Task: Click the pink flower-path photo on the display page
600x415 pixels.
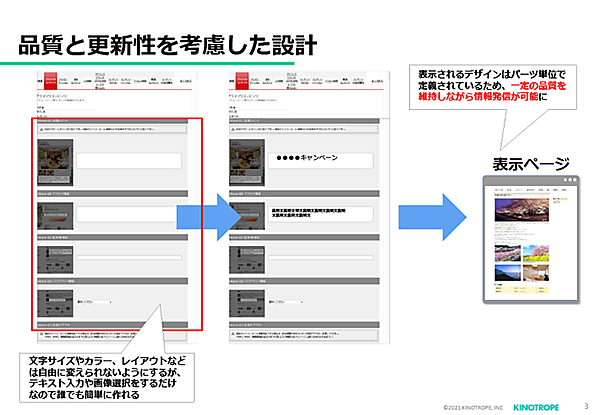Action: [x=507, y=253]
